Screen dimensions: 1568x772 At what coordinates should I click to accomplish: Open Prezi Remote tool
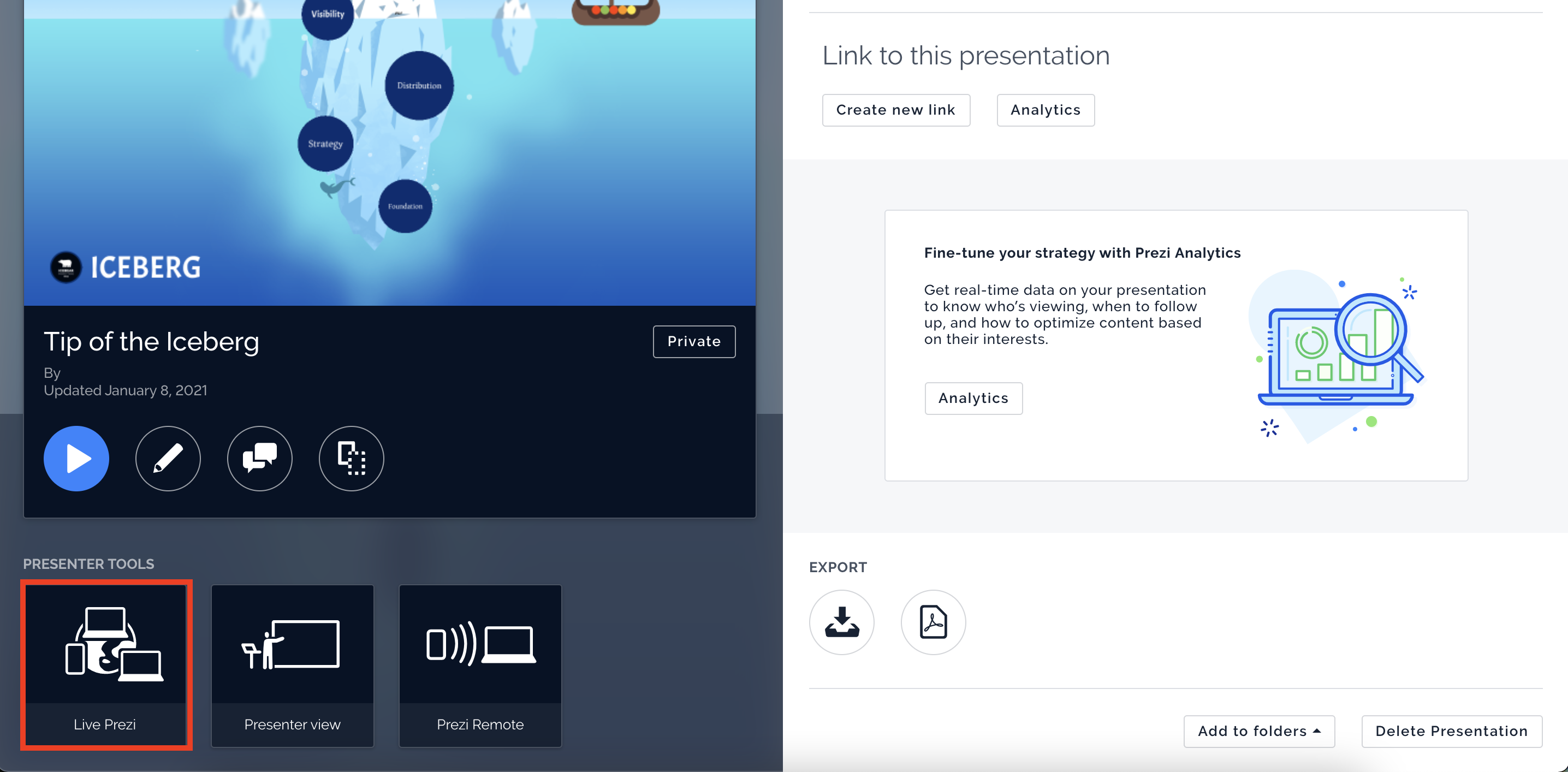(480, 665)
